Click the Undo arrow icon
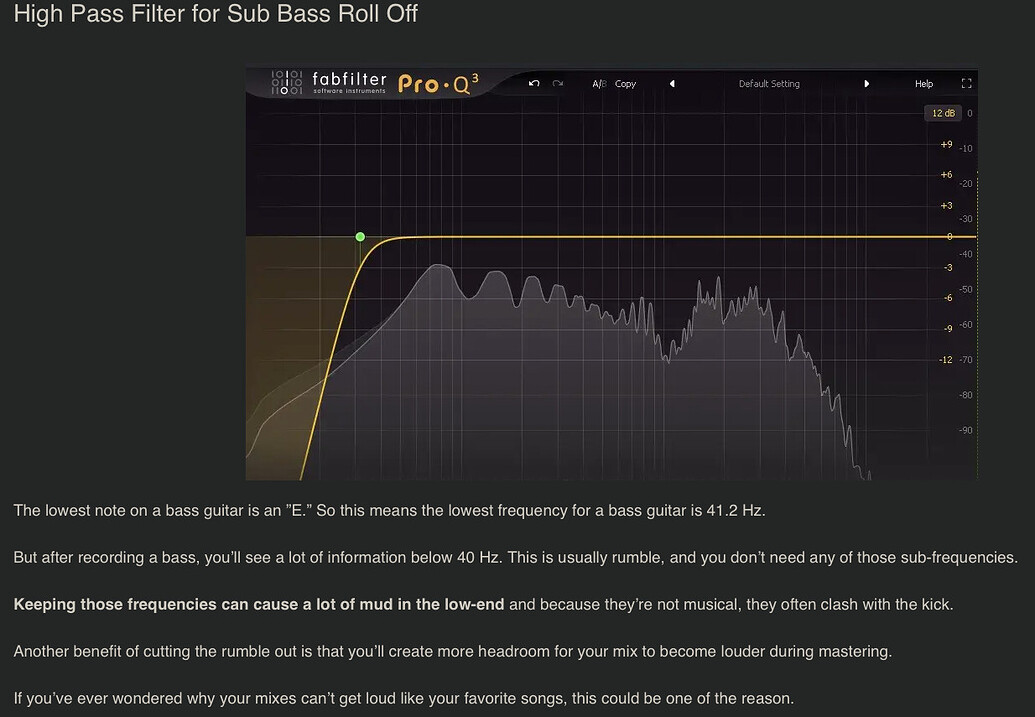1035x717 pixels. pos(533,83)
